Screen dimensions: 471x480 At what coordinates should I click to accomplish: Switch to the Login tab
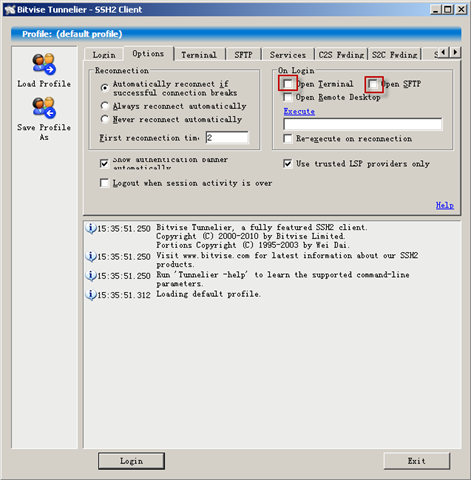pos(104,55)
